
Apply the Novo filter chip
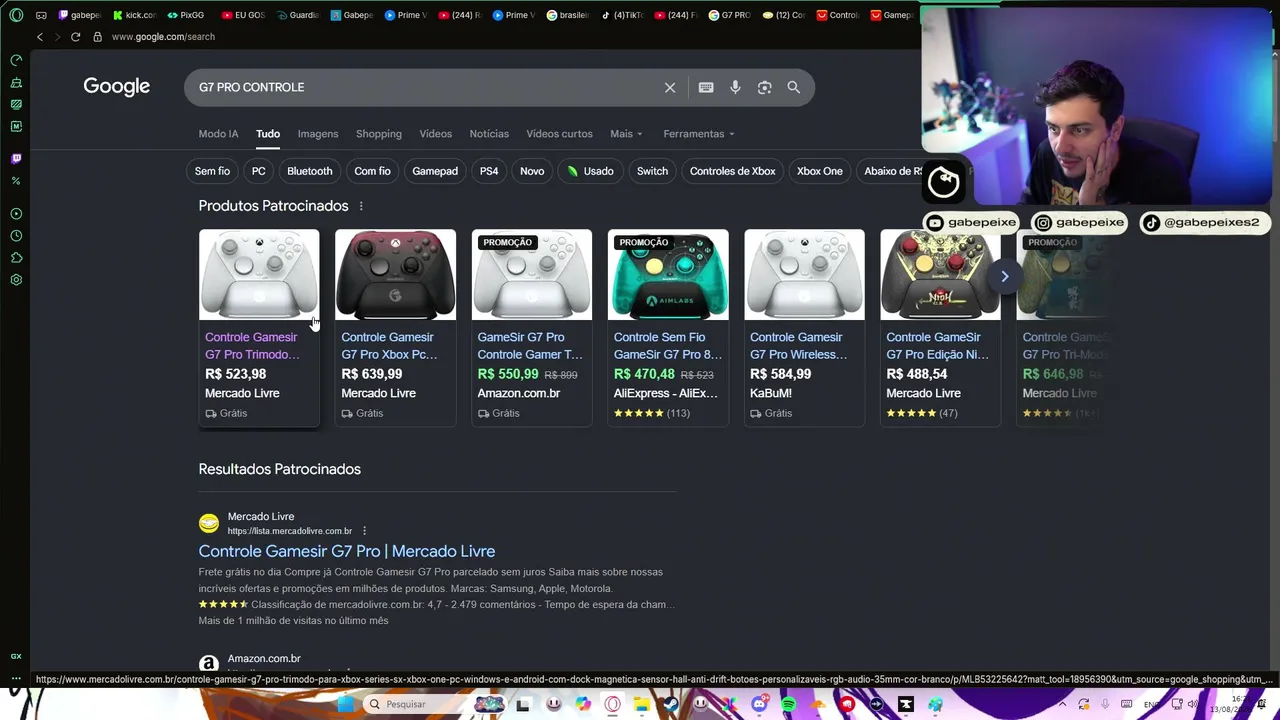click(532, 171)
